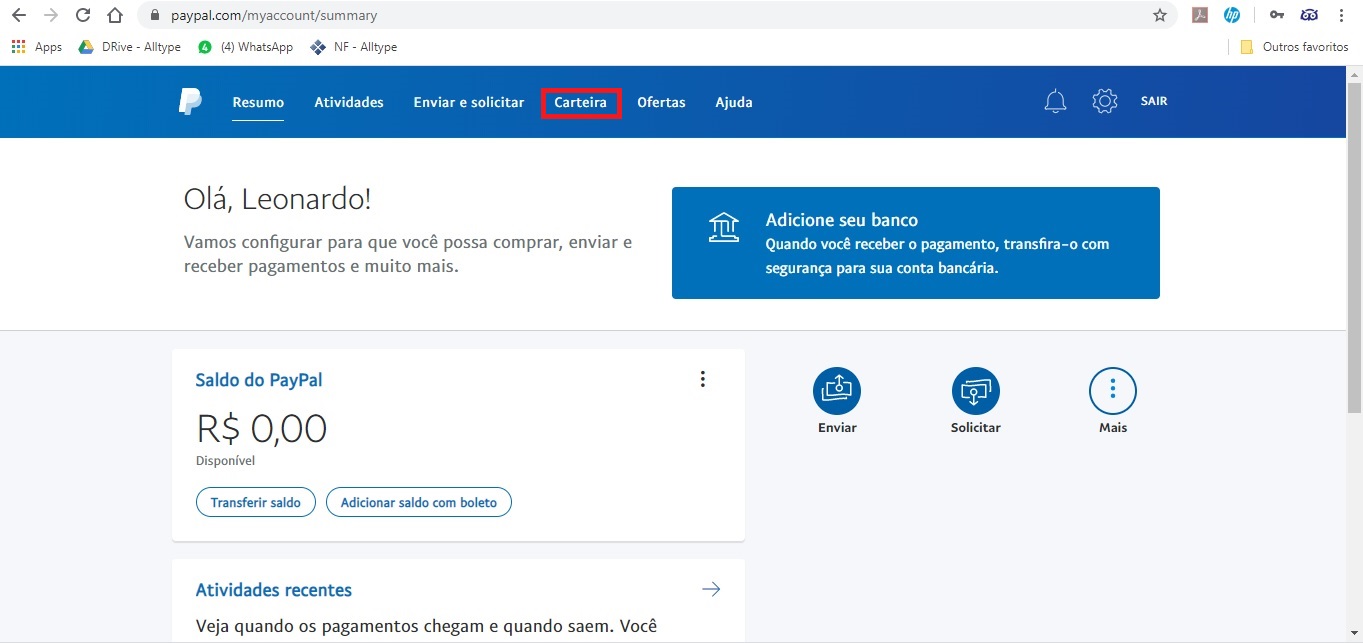Open the DRive - Alltype bookmark

(129, 47)
